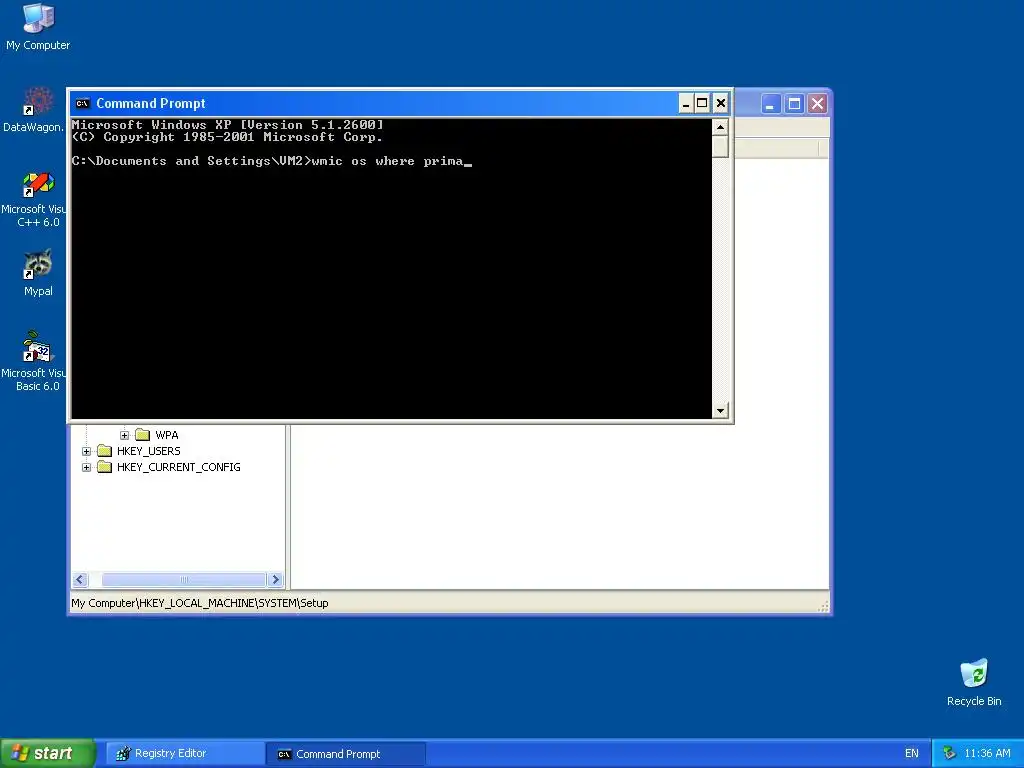Switch to Registry Editor in taskbar
The height and width of the screenshot is (768, 1024).
(x=185, y=754)
